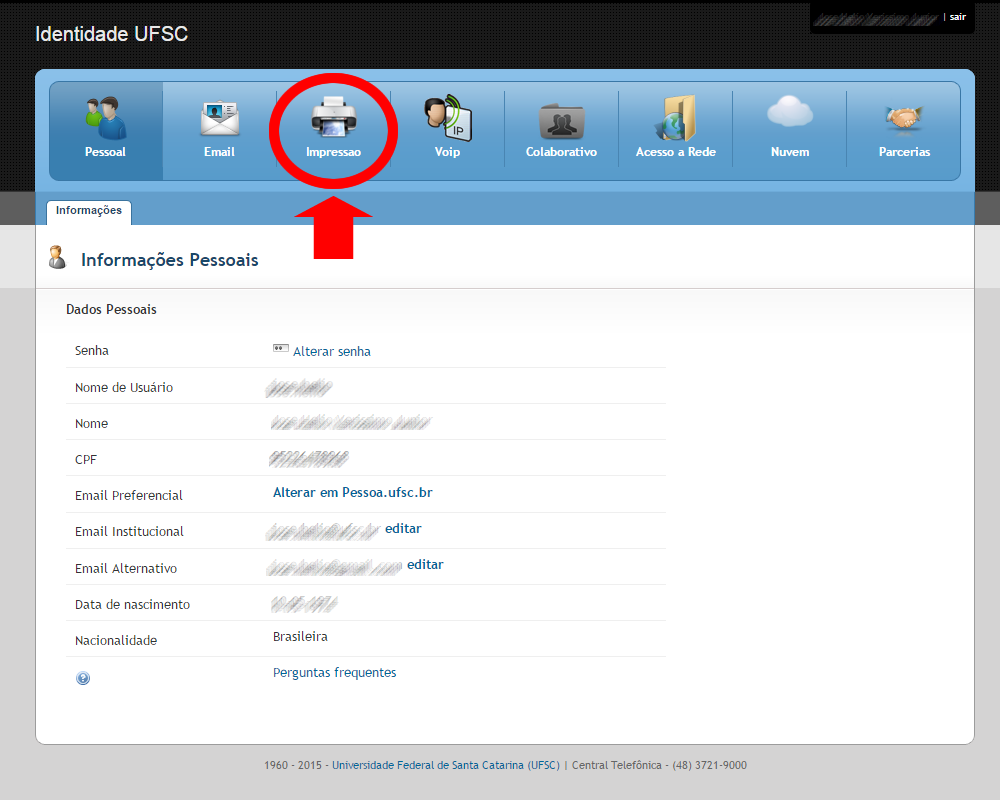Image resolution: width=1000 pixels, height=800 pixels.
Task: Open Universidade Federal de Santa Catarina footer link
Action: point(446,765)
